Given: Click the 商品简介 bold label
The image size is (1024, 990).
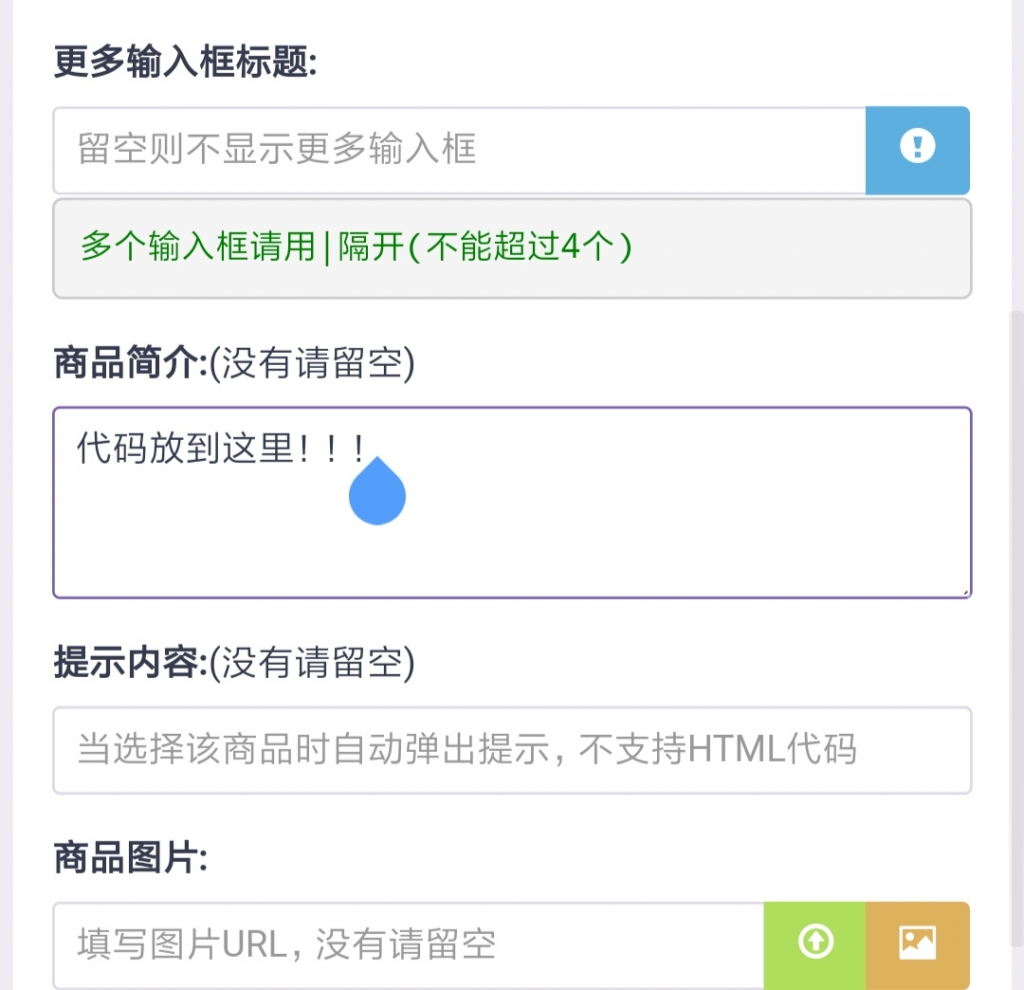Looking at the screenshot, I should [x=130, y=363].
